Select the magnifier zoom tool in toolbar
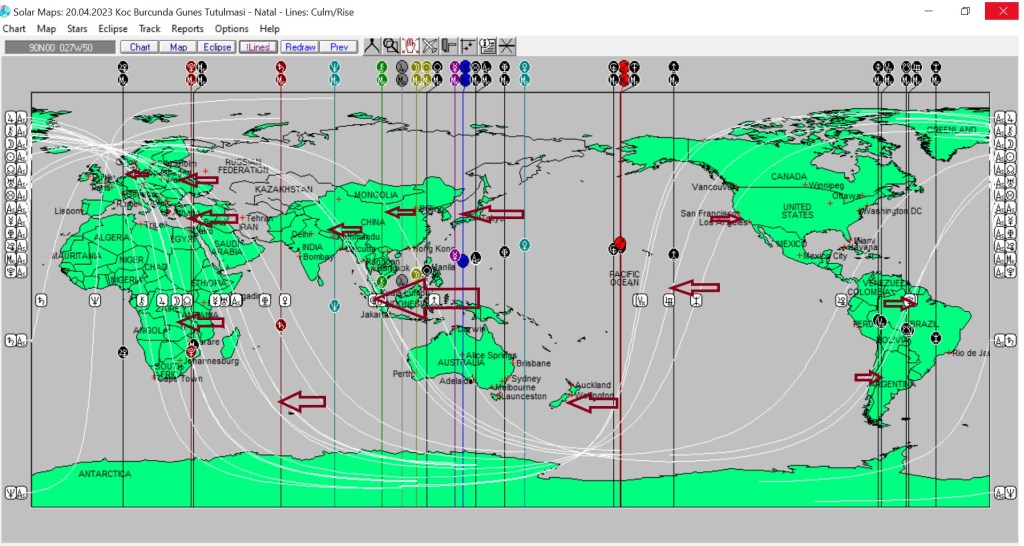The width and height of the screenshot is (1024, 546). 390,46
